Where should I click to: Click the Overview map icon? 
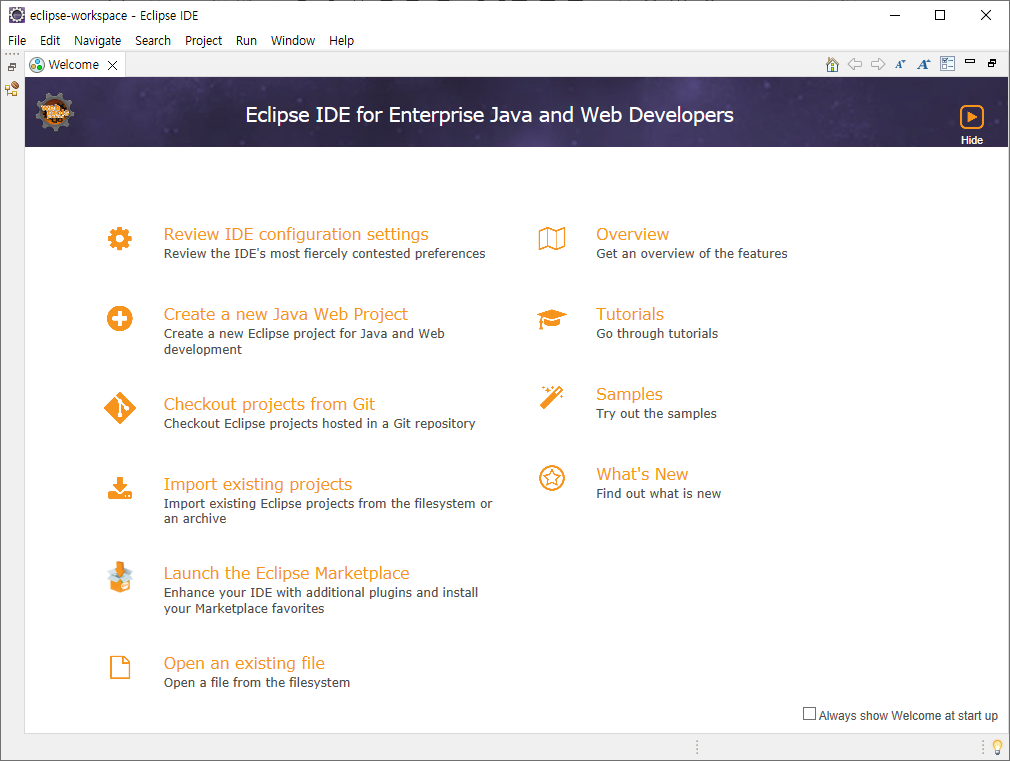click(552, 239)
